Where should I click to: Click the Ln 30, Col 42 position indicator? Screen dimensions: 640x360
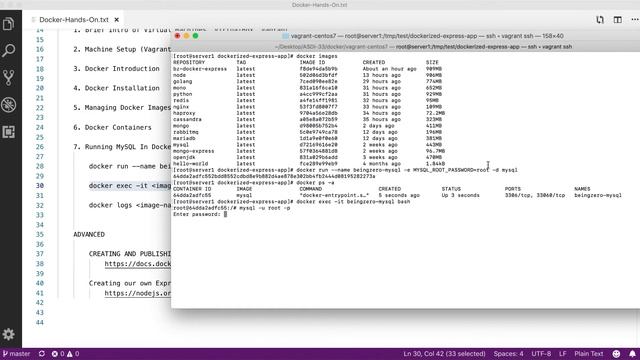coord(444,354)
